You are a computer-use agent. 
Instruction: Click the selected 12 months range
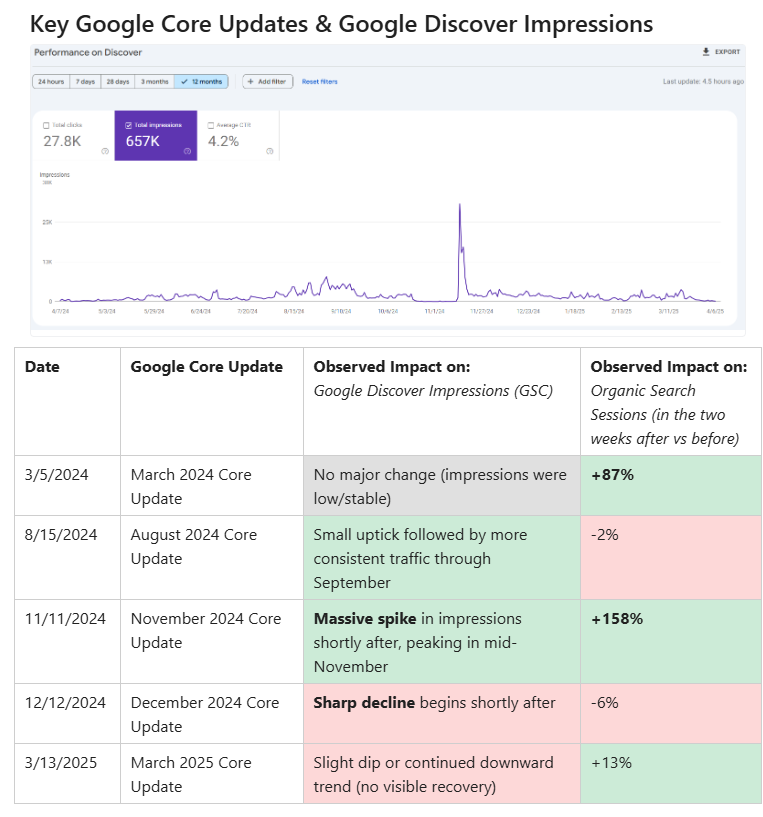click(201, 81)
